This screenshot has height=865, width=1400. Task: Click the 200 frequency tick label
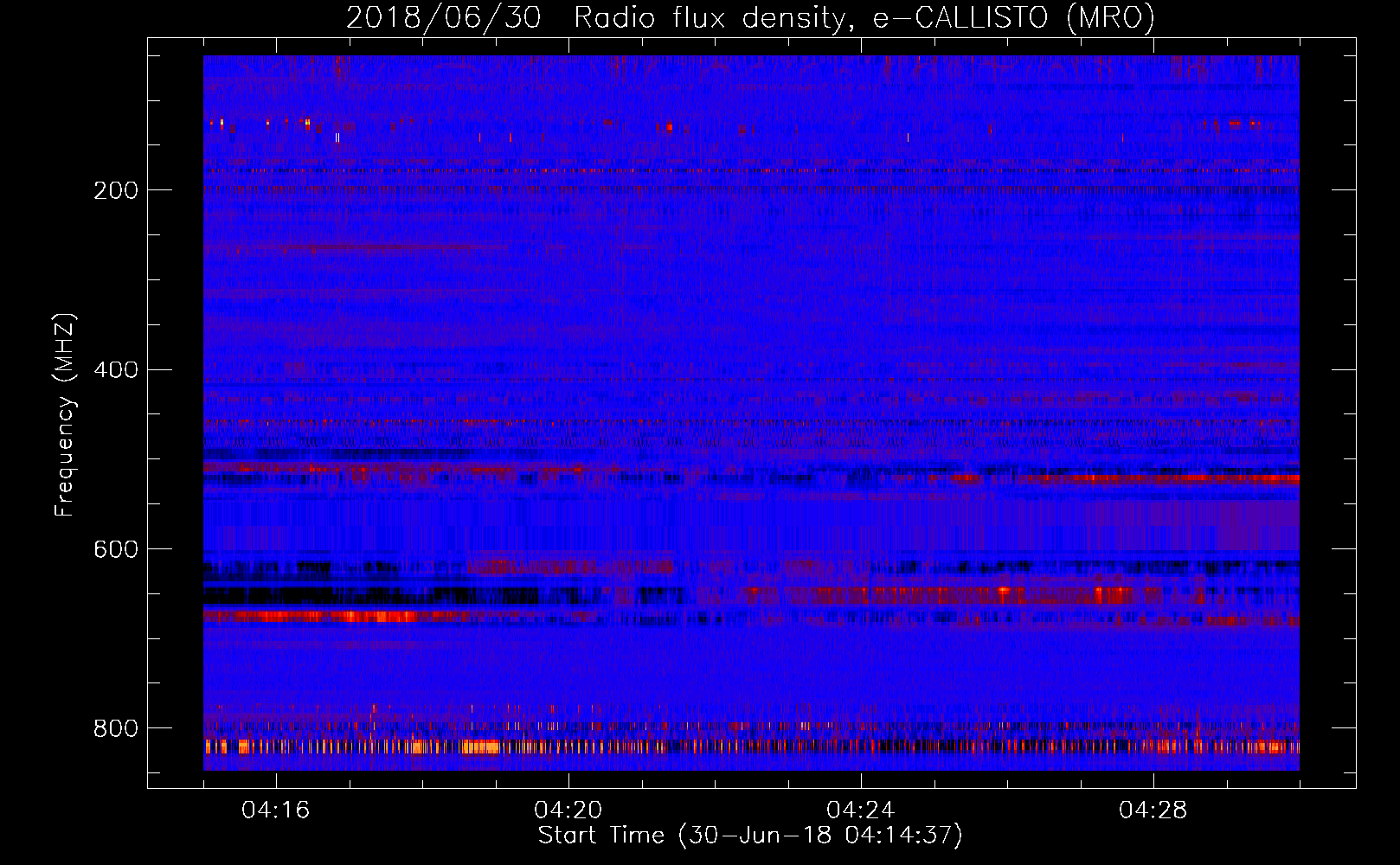(x=116, y=190)
